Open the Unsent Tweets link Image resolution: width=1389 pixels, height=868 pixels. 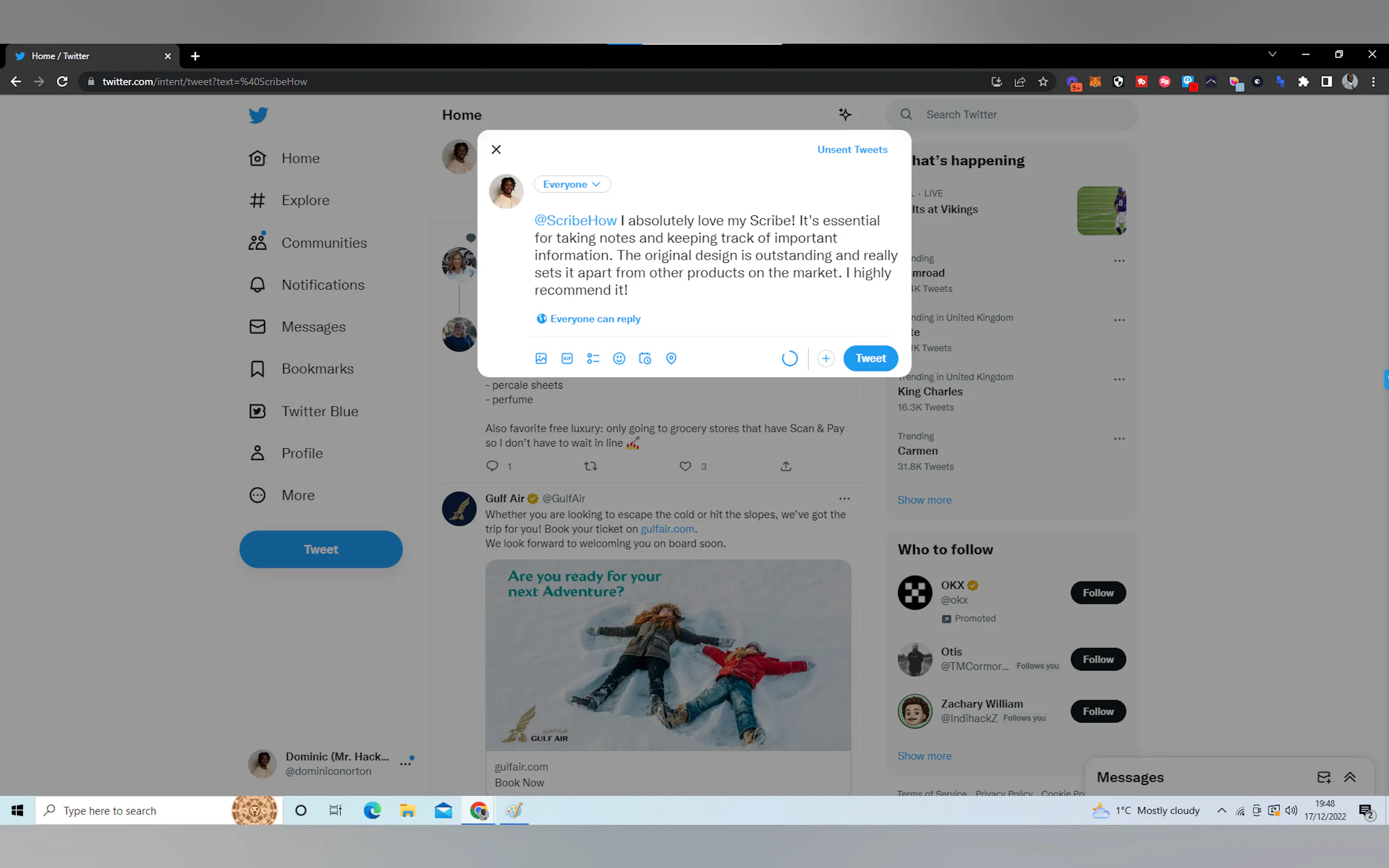[852, 149]
